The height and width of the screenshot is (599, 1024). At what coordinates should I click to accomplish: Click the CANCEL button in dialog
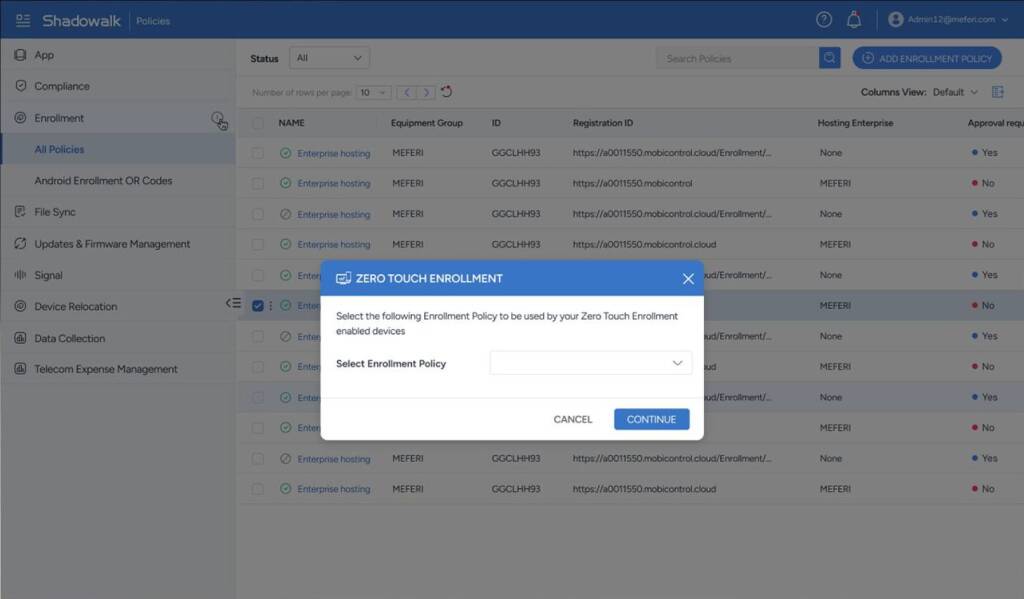point(573,419)
